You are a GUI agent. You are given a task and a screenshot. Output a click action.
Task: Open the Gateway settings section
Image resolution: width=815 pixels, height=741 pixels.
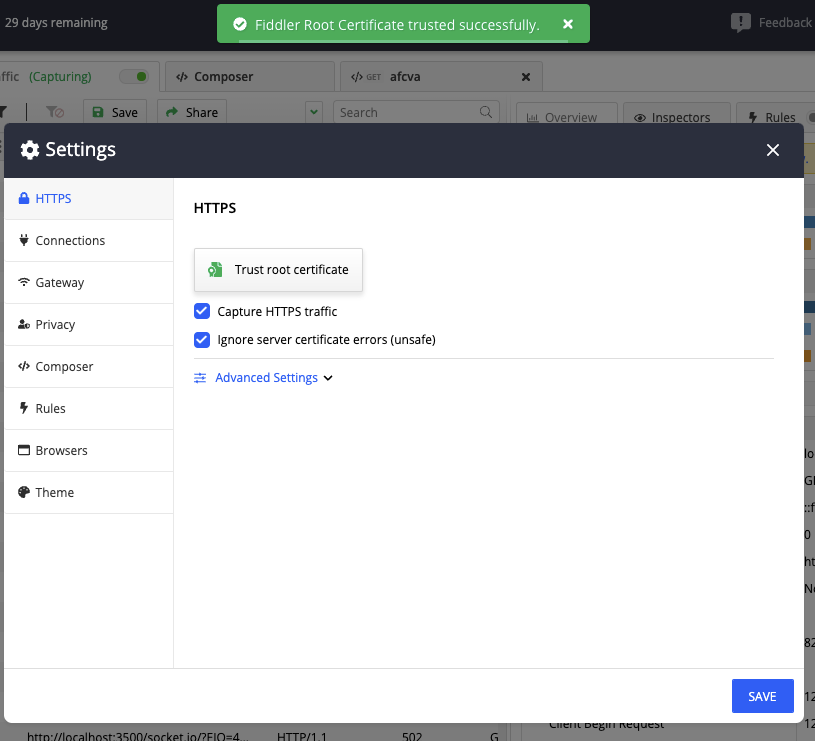60,283
